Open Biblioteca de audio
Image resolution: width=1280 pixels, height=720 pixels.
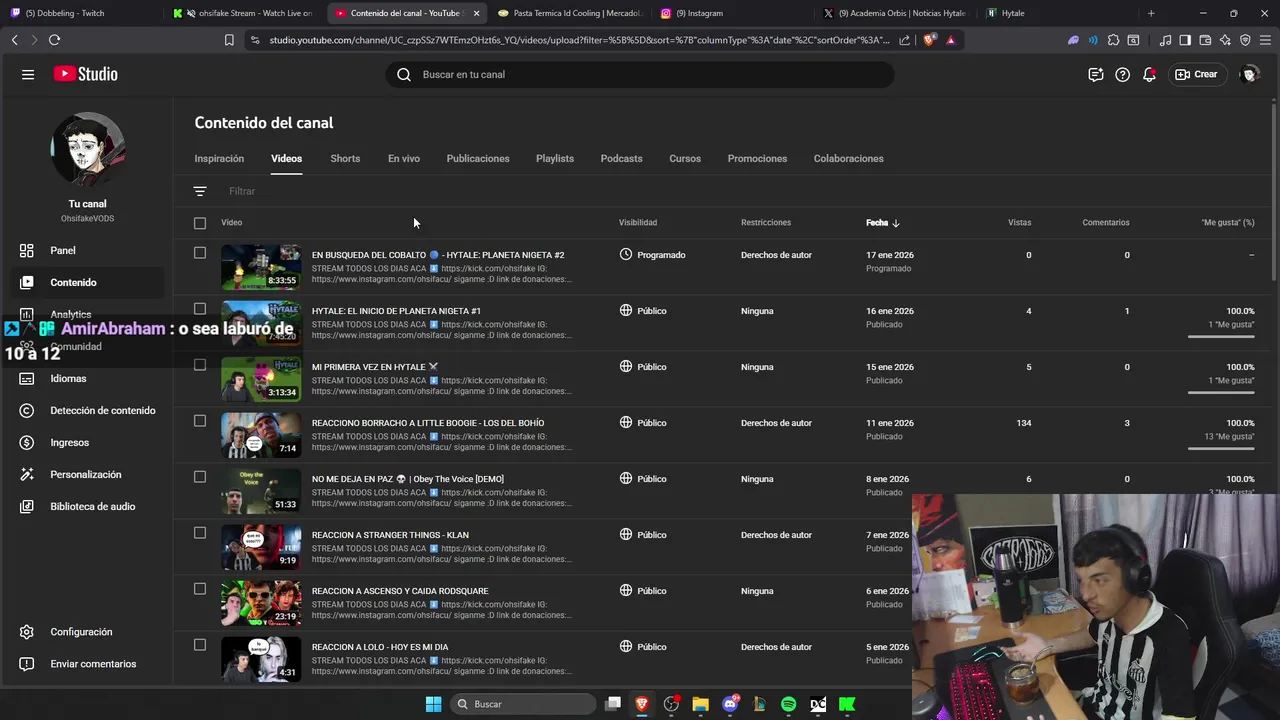tap(88, 506)
